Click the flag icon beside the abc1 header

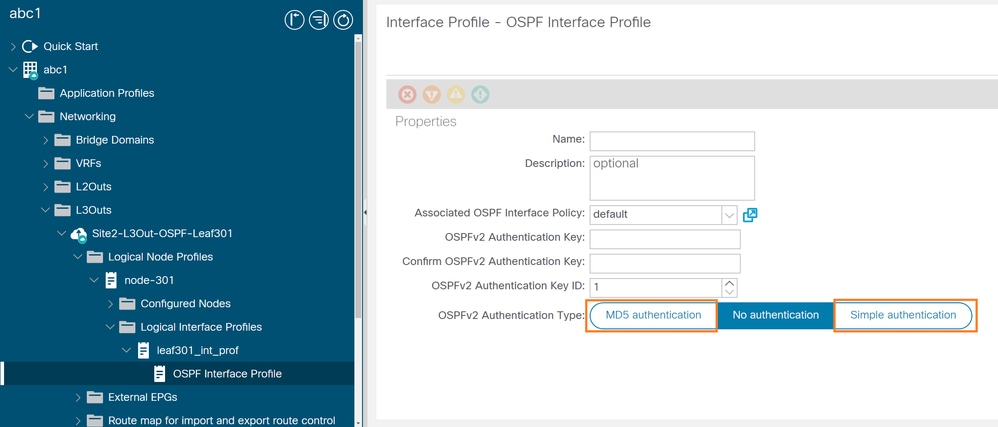point(294,20)
